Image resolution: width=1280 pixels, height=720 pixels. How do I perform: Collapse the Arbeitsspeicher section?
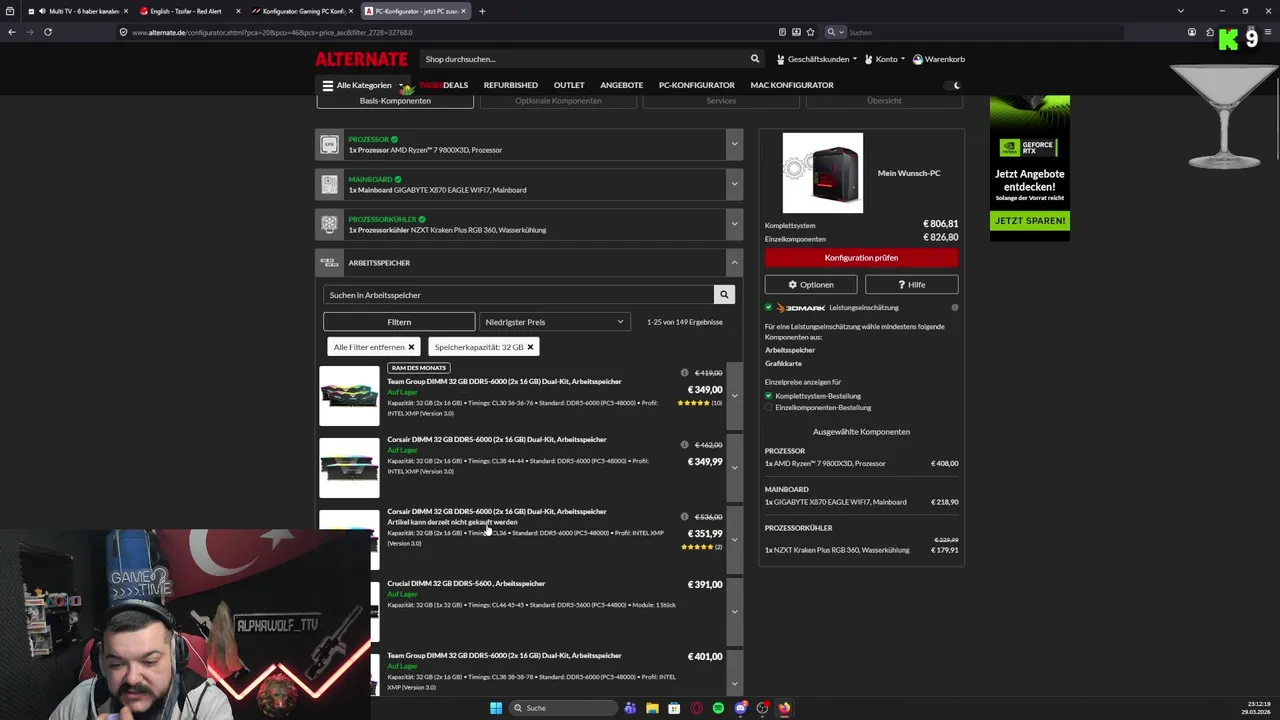coord(734,263)
